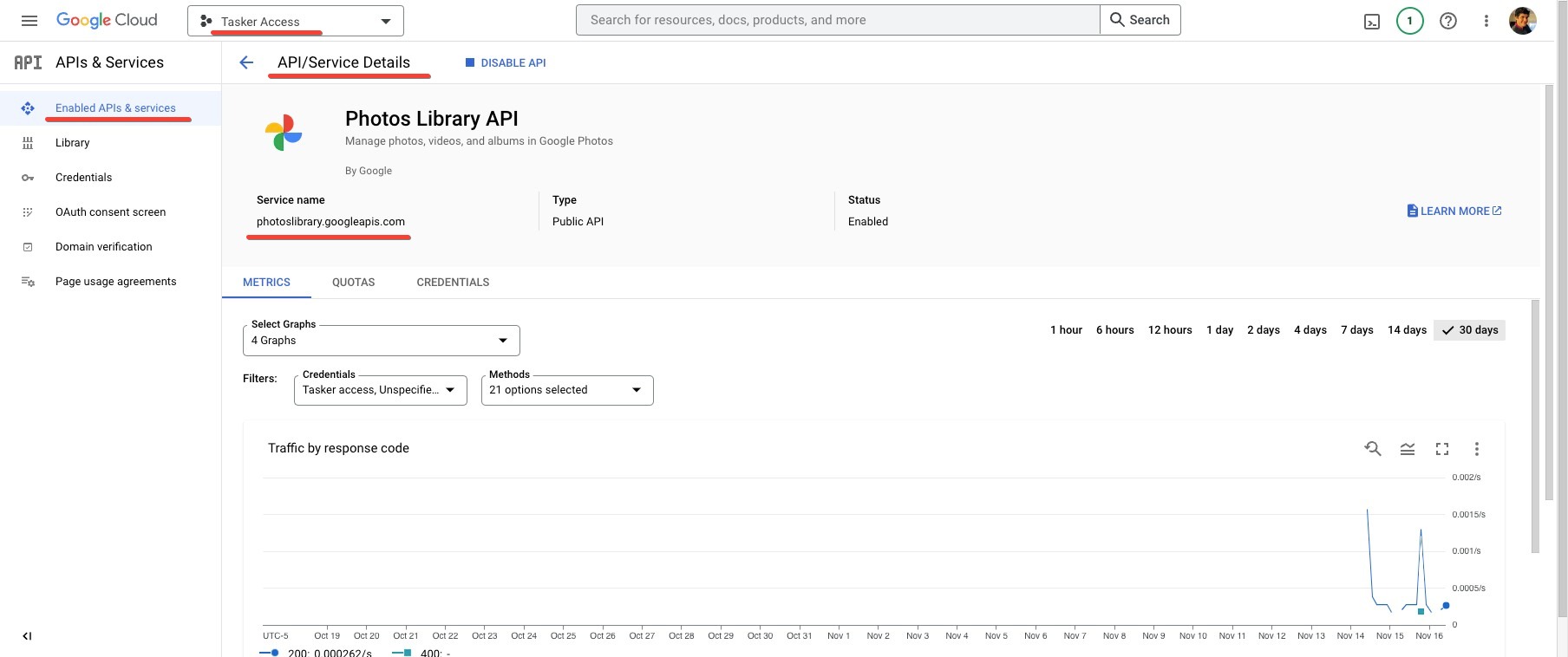Reset zoom on the traffic chart

pos(1373,449)
